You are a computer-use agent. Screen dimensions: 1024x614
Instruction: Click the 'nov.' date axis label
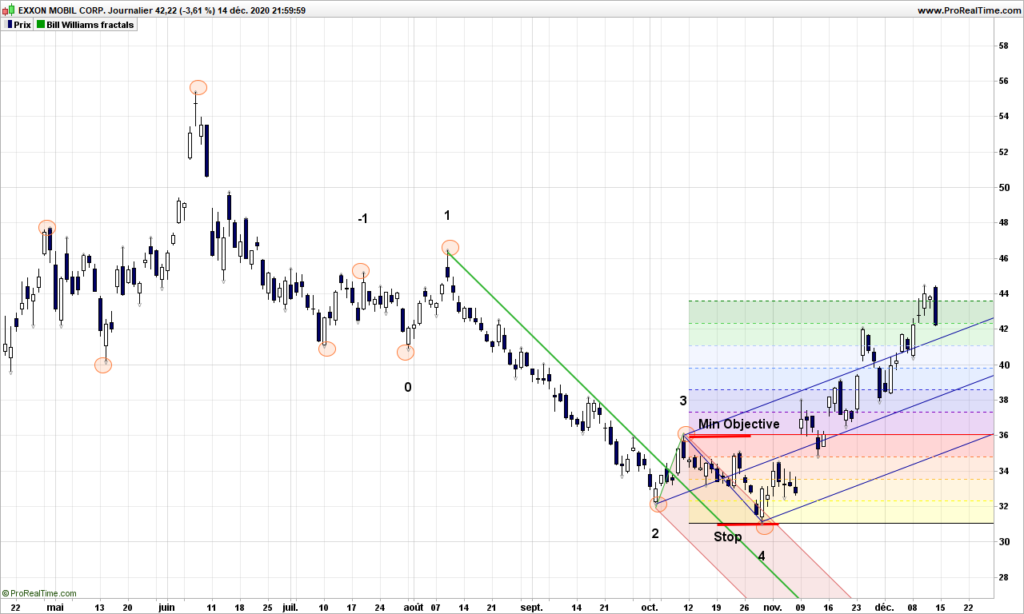[773, 607]
